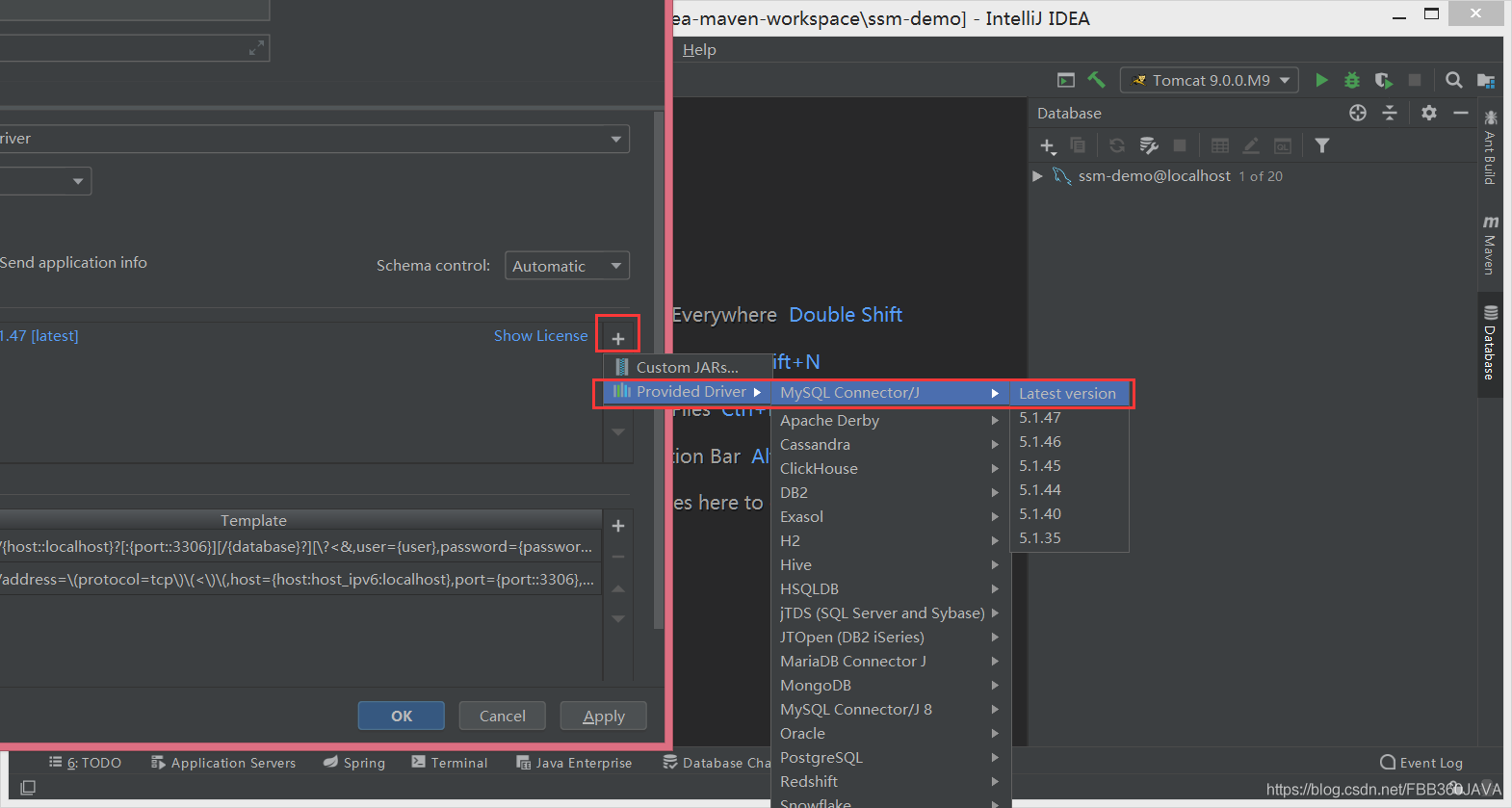Select Custom JARs... menu item
Screen dimensions: 1512x808
688,367
